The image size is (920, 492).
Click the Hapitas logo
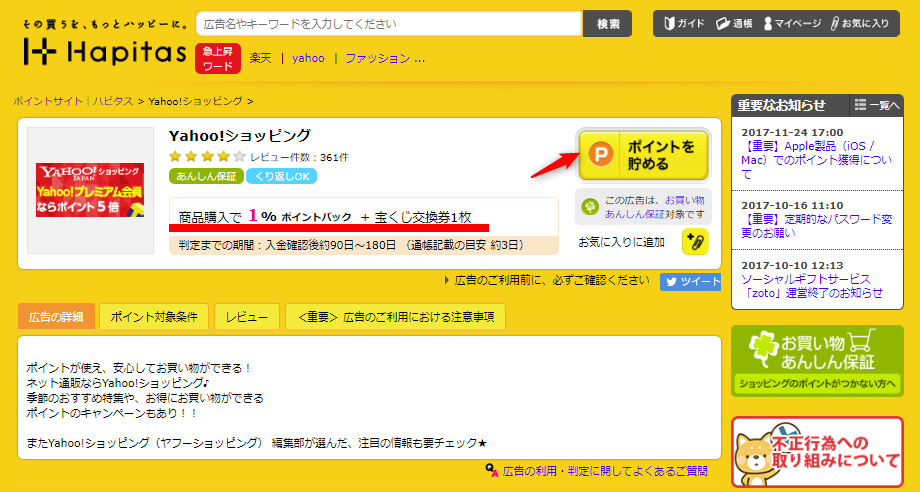pyautogui.click(x=105, y=51)
